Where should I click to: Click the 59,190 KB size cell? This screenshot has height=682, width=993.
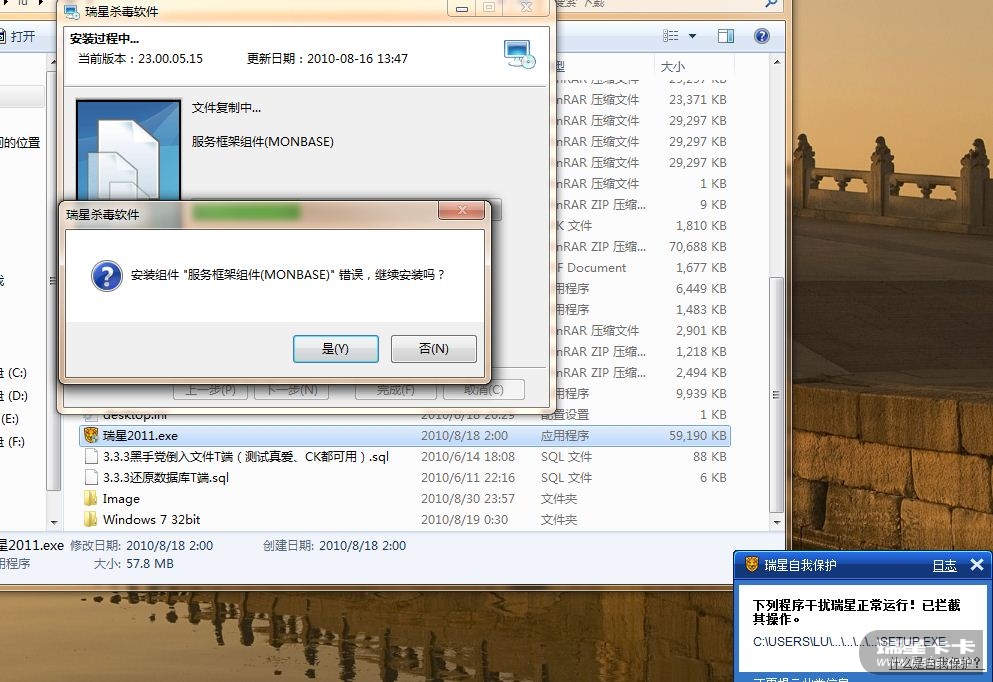pyautogui.click(x=697, y=436)
